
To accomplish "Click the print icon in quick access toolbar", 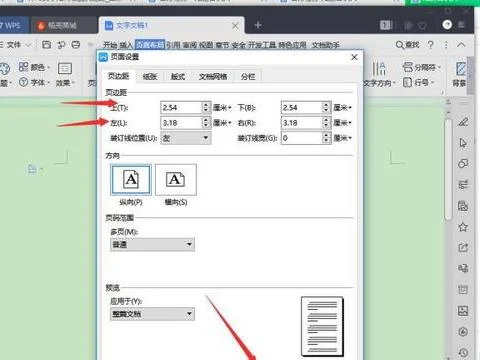I will [x=76, y=45].
